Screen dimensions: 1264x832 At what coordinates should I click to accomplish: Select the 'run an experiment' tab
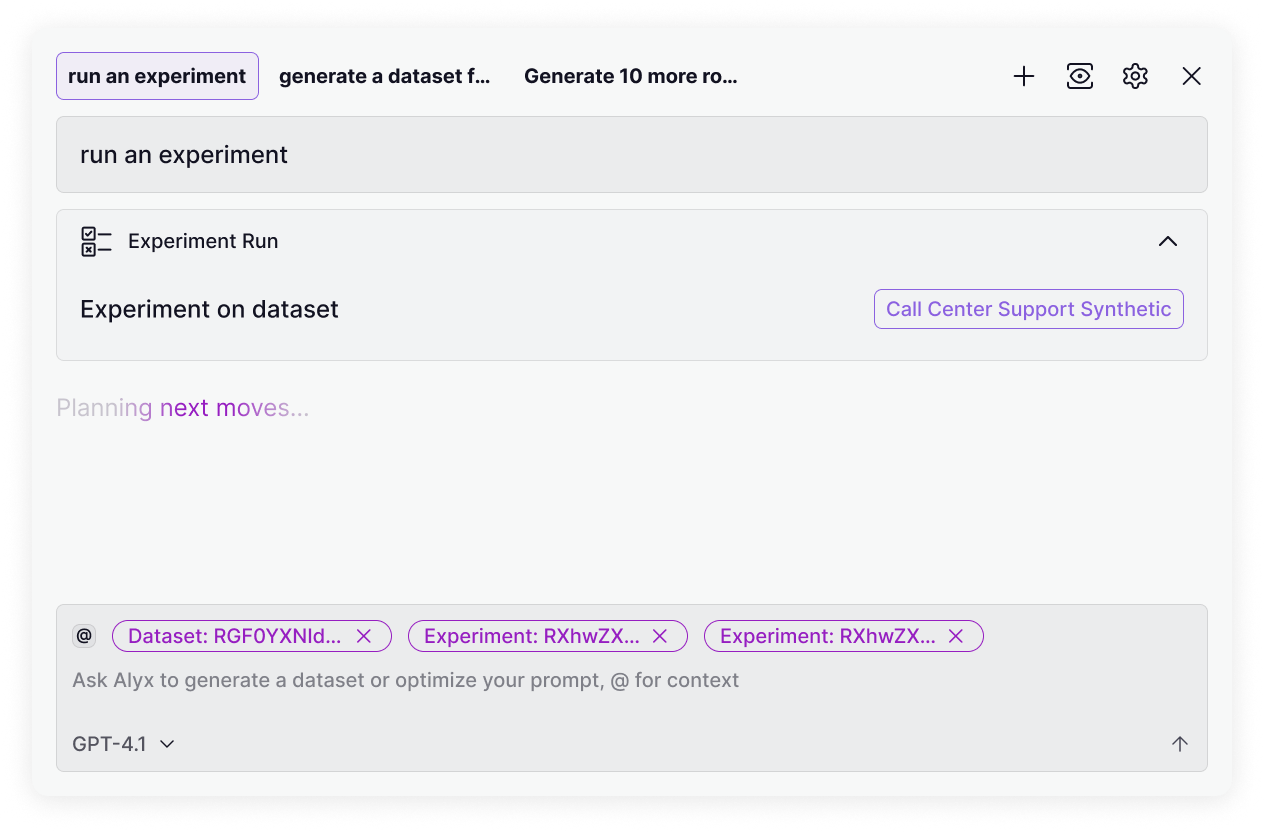pos(157,75)
